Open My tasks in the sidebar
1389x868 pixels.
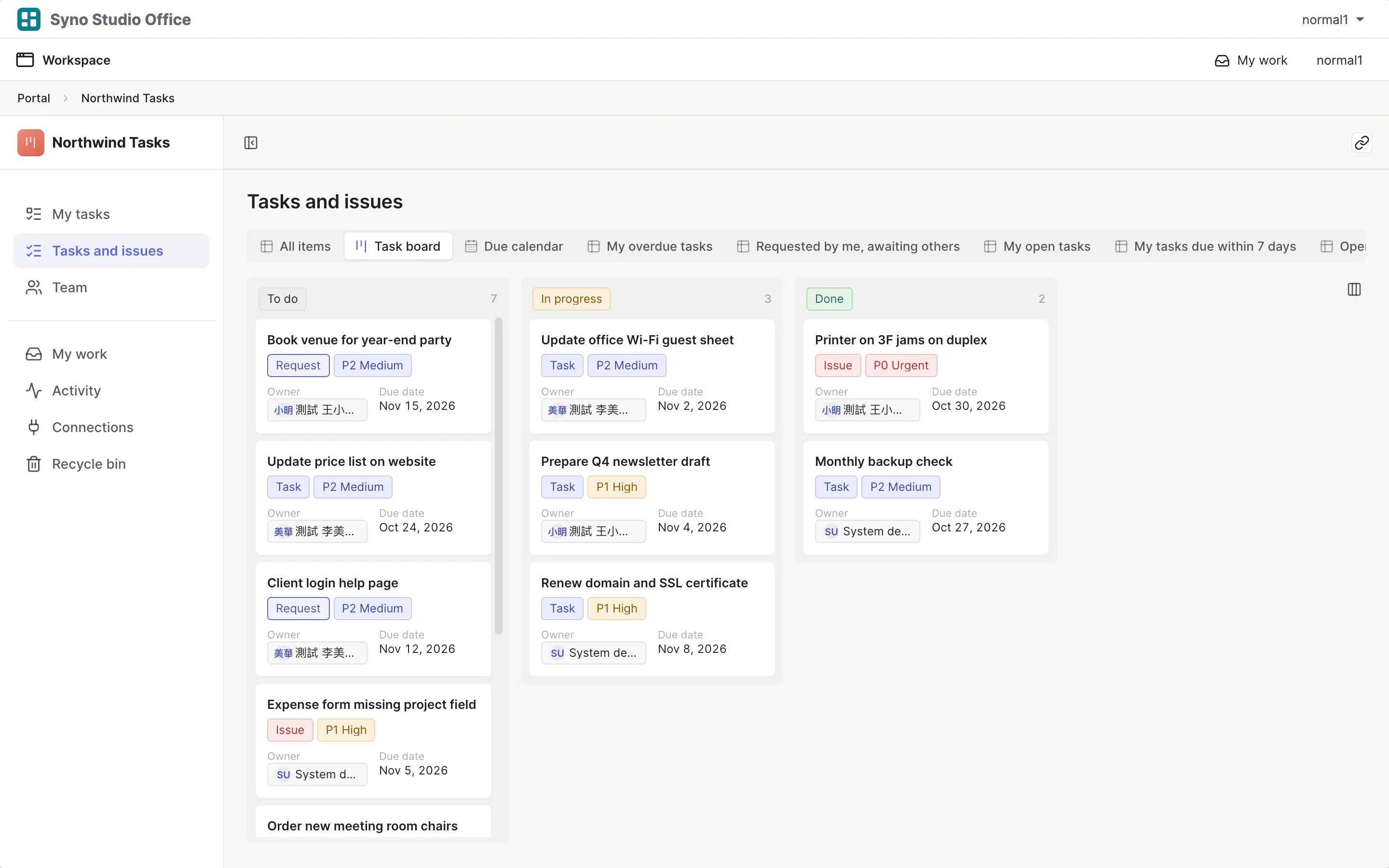click(111, 214)
